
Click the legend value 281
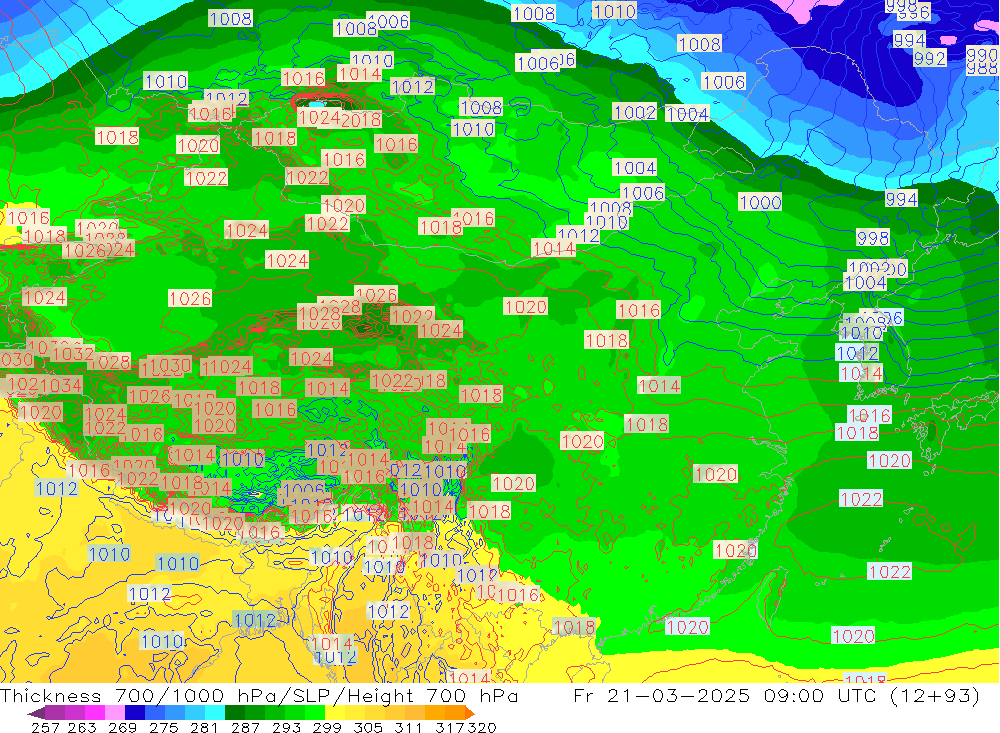(203, 727)
